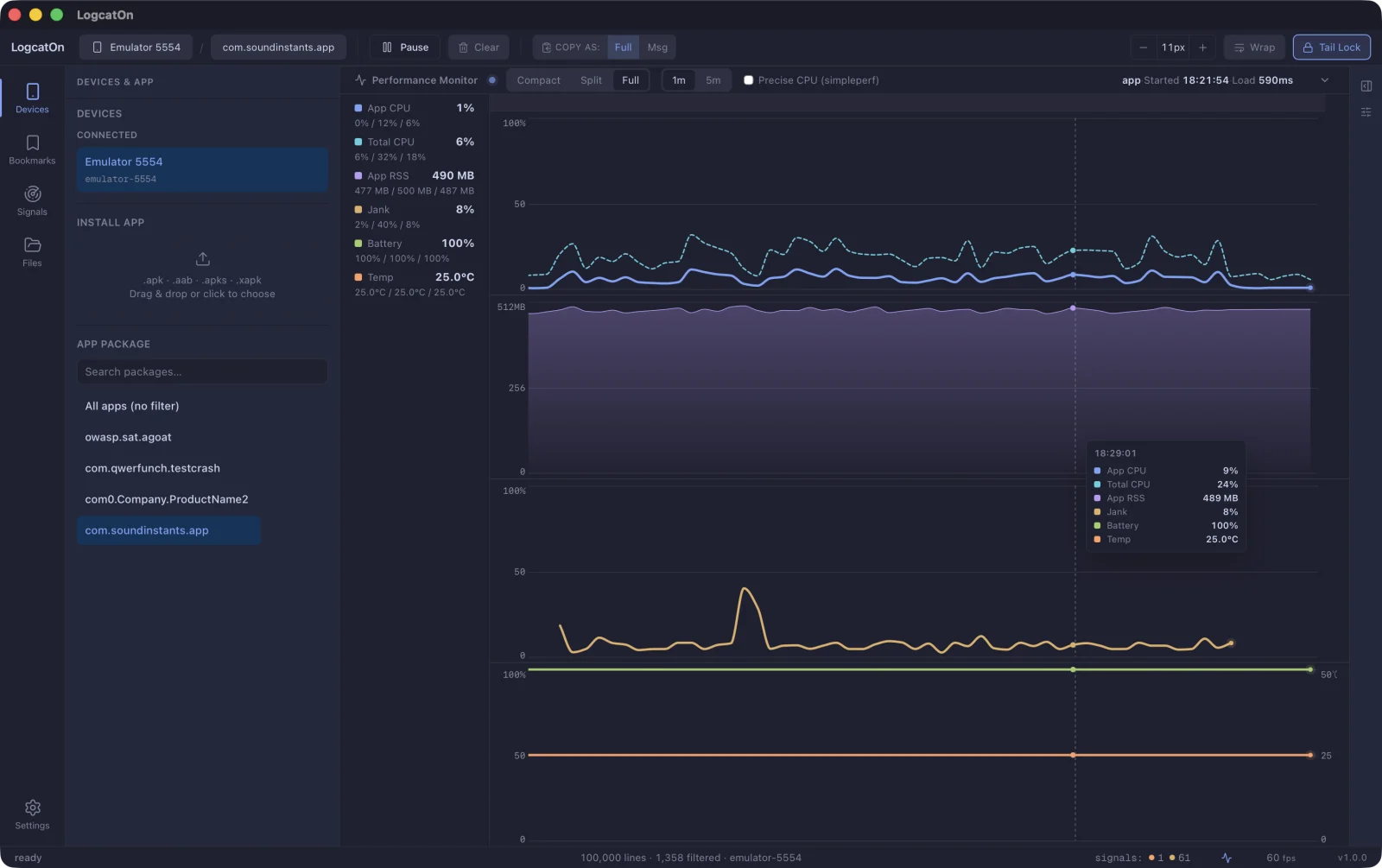Switch monitor view to Full

click(631, 80)
